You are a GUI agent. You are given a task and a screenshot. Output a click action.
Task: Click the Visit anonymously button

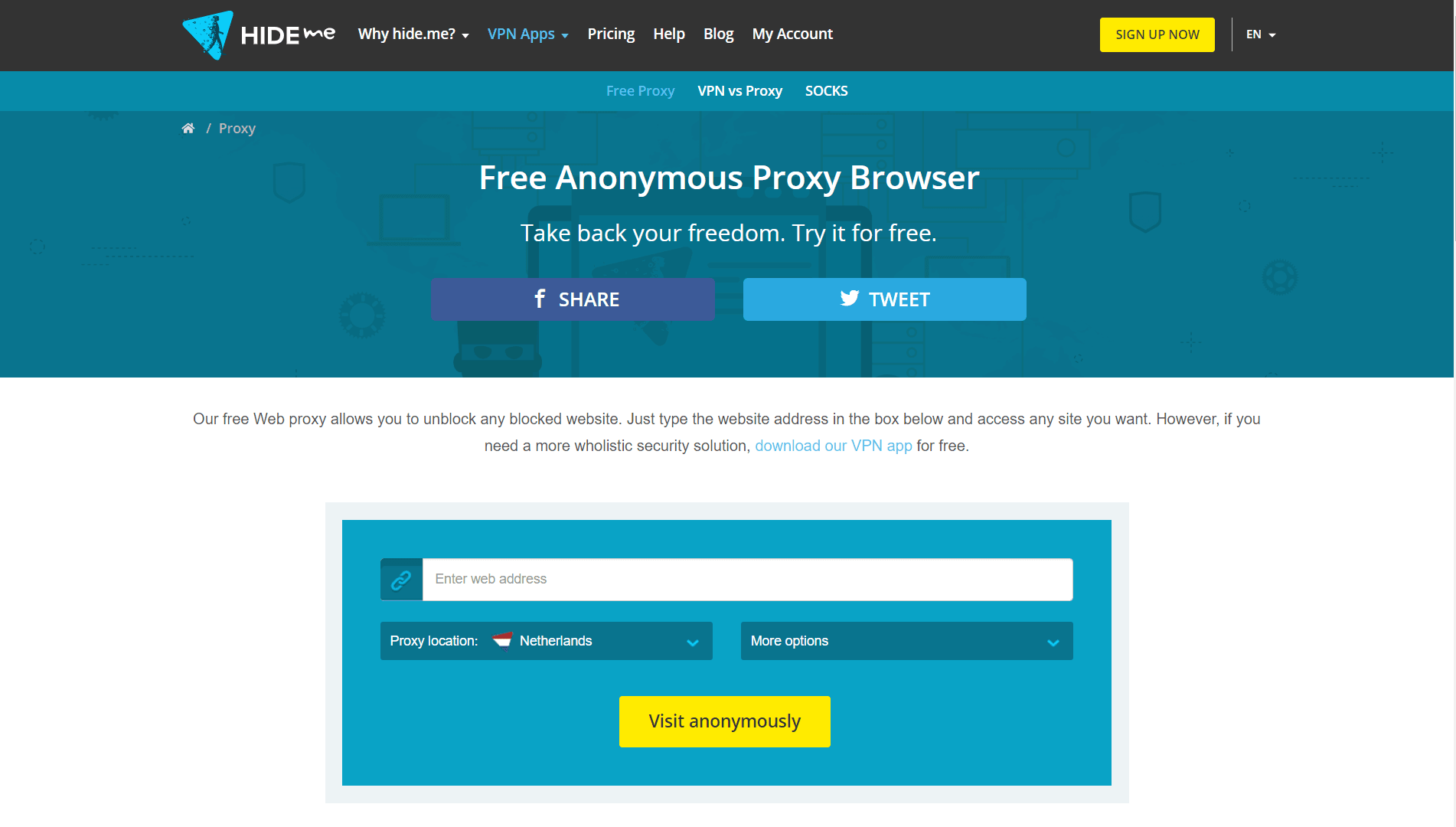tap(724, 721)
